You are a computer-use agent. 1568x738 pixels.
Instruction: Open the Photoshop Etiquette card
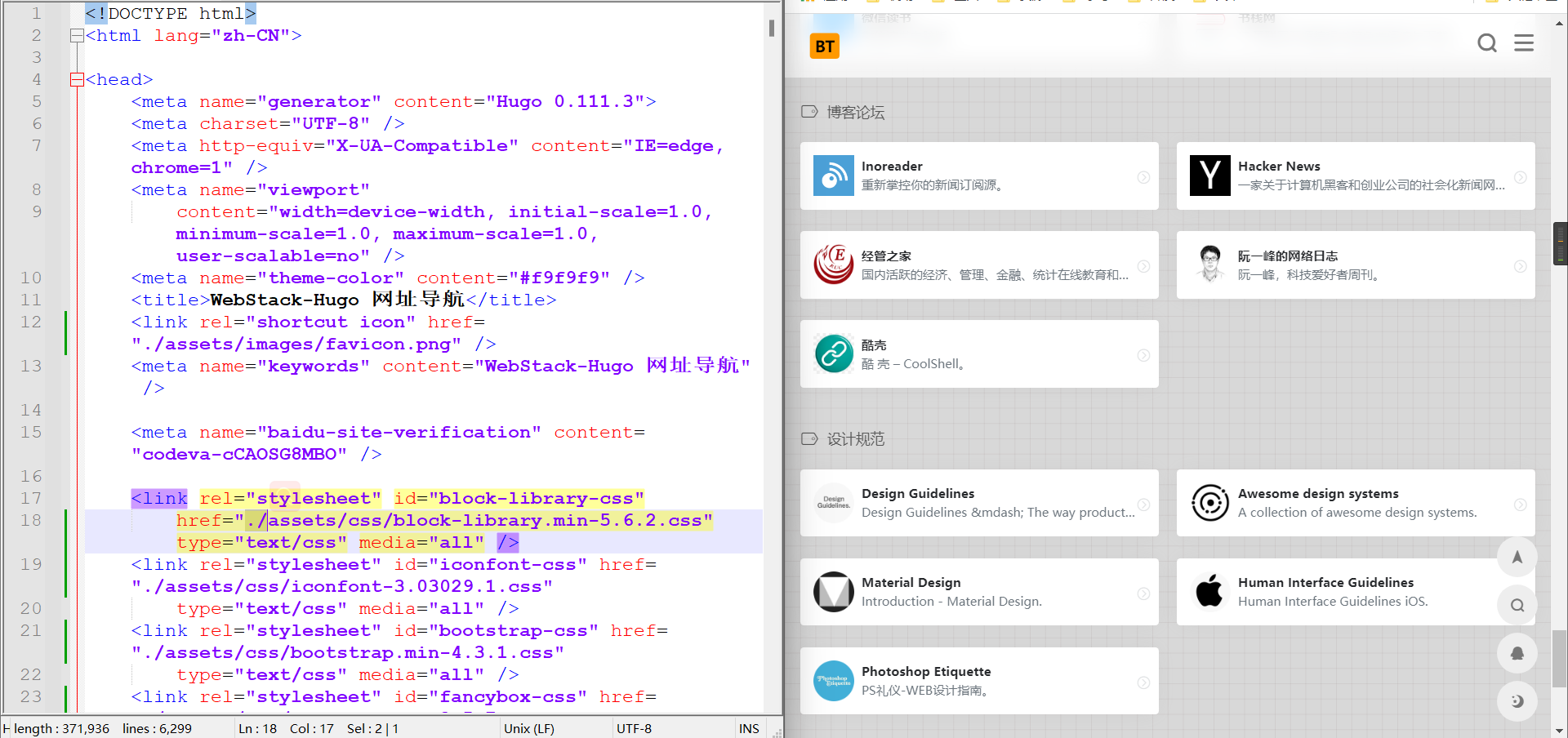(979, 680)
